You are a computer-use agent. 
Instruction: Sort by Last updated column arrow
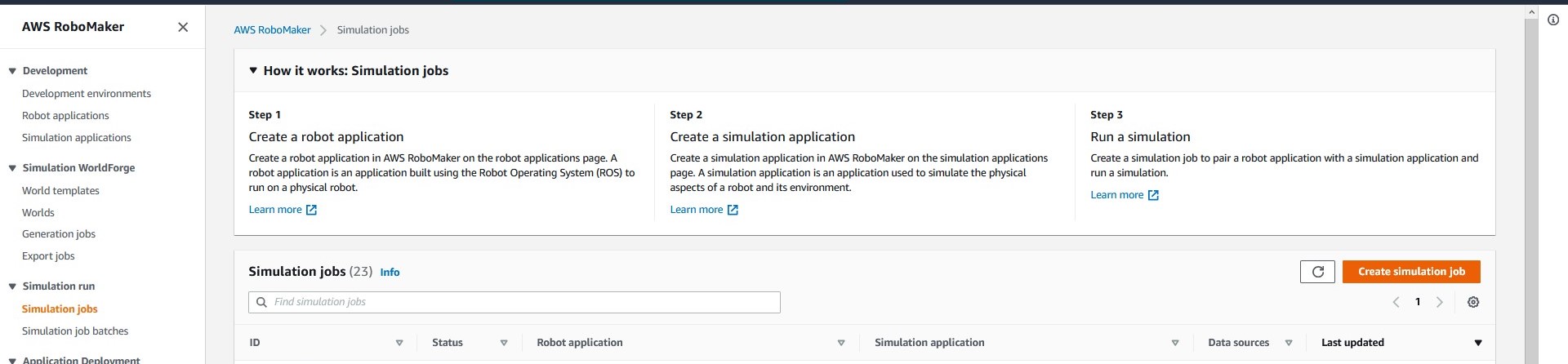1478,343
